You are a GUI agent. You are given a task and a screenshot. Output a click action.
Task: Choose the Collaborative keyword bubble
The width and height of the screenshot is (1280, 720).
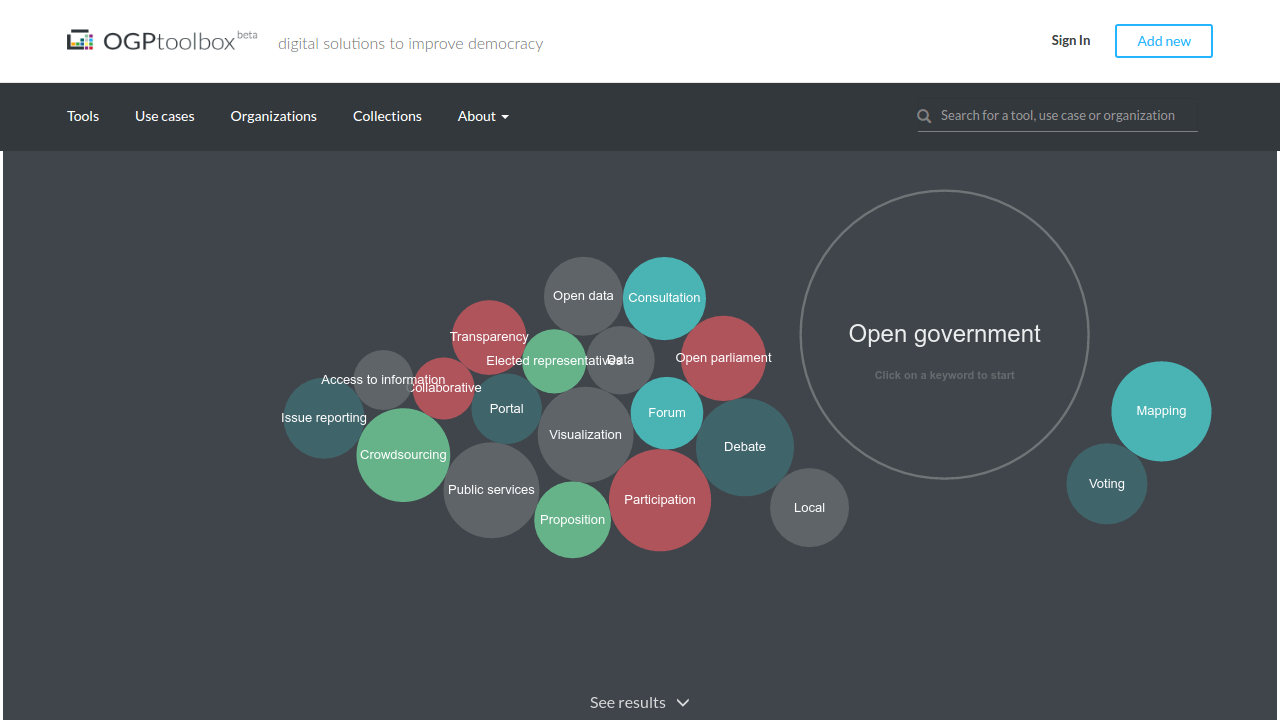coord(444,388)
